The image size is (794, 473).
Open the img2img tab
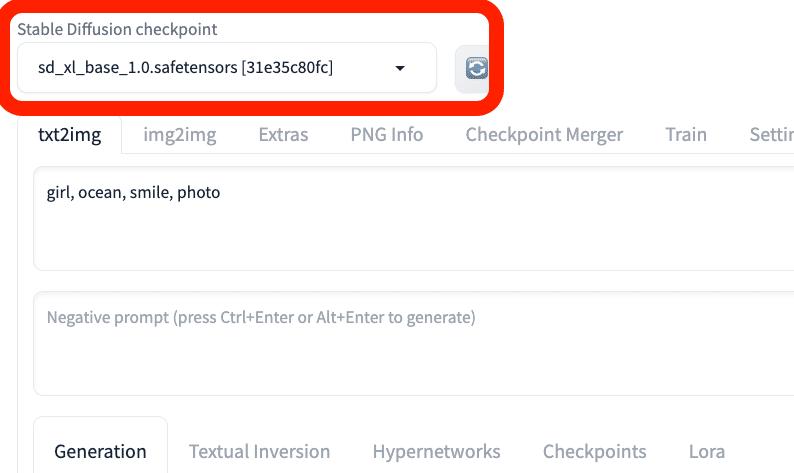(179, 135)
